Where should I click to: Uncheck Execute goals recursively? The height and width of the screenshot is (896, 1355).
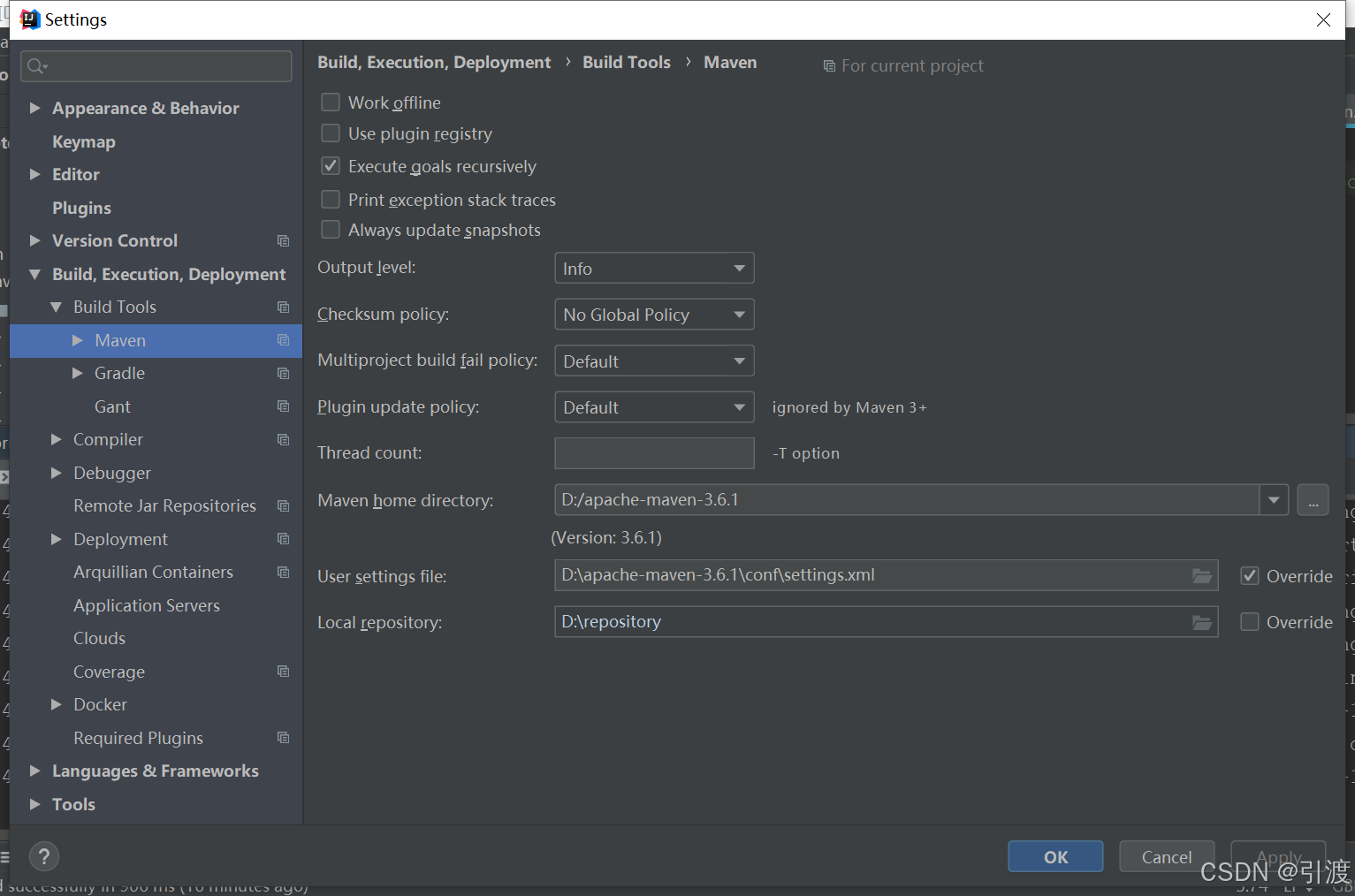coord(331,166)
